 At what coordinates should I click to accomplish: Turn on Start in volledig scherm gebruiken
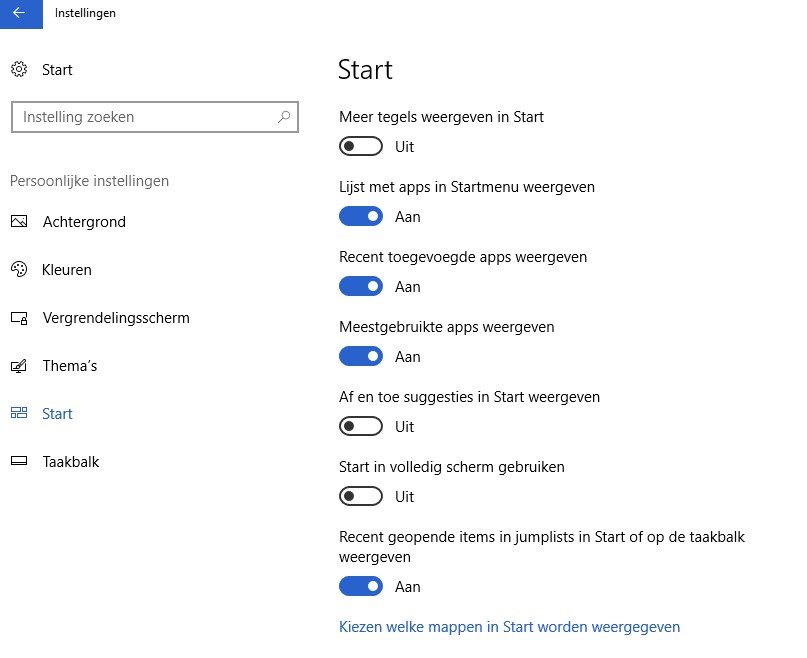pos(361,496)
